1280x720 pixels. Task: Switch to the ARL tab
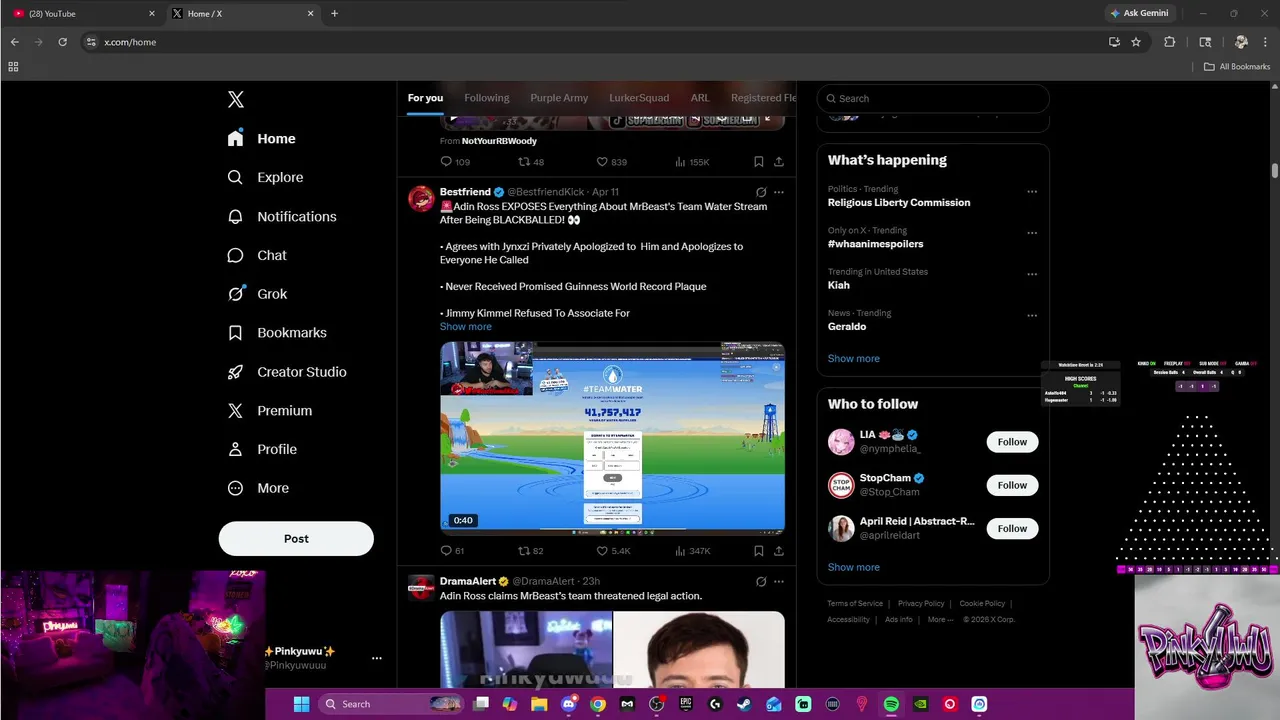click(x=700, y=98)
